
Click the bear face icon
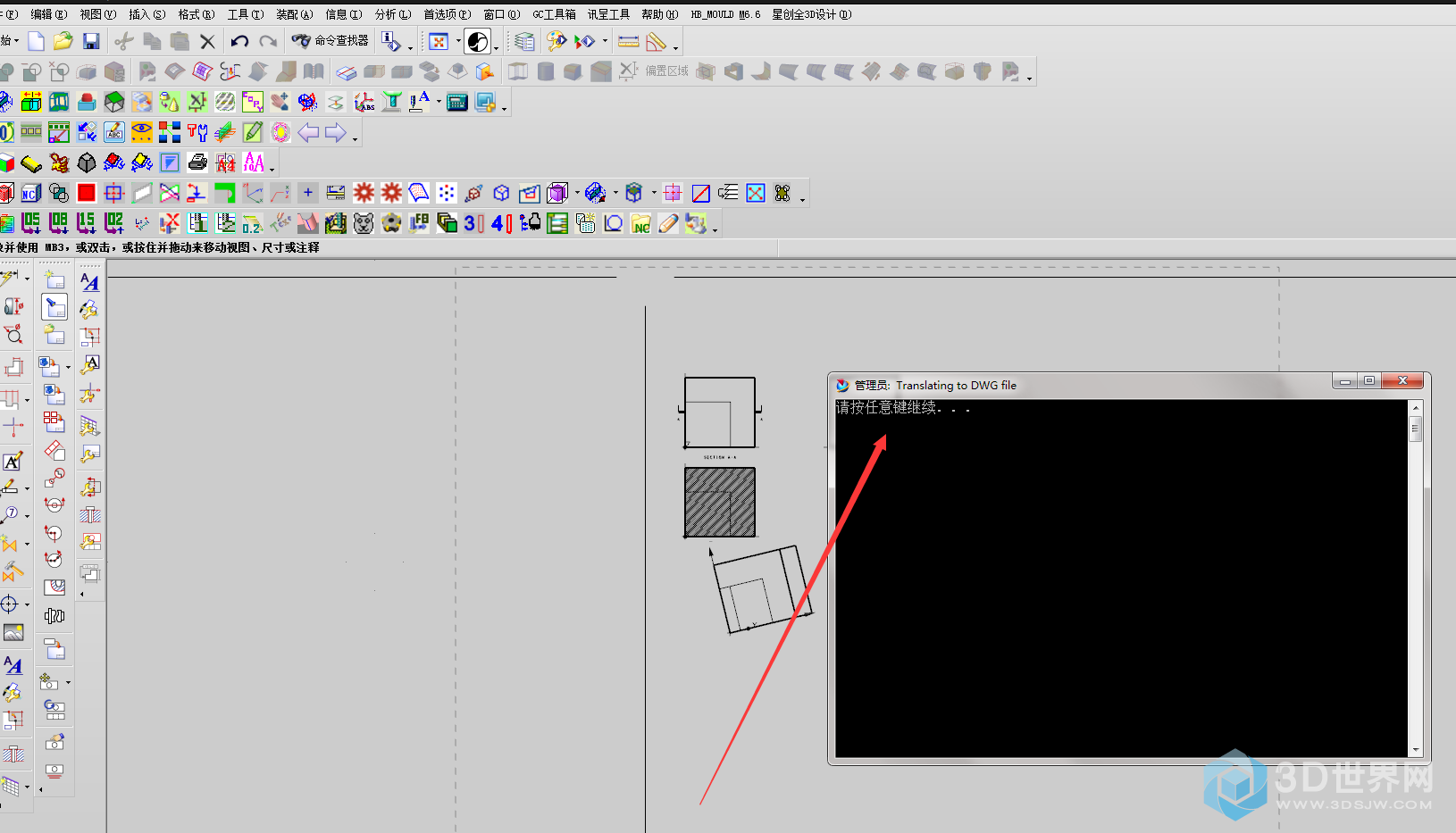[x=364, y=223]
